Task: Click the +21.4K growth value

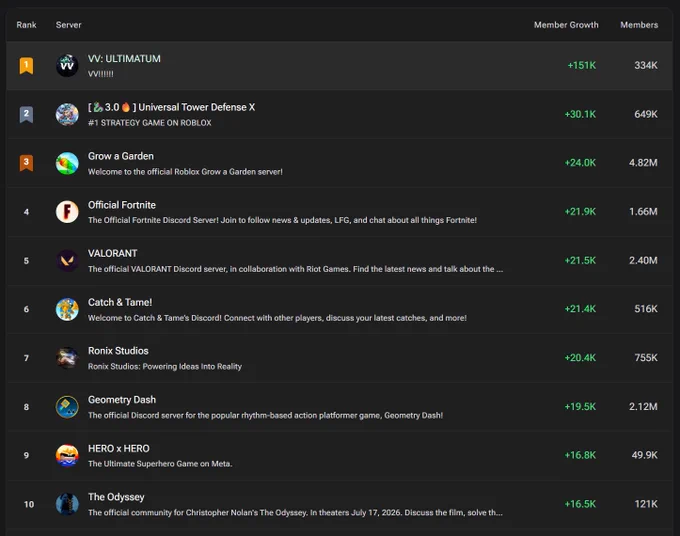Action: coord(580,309)
